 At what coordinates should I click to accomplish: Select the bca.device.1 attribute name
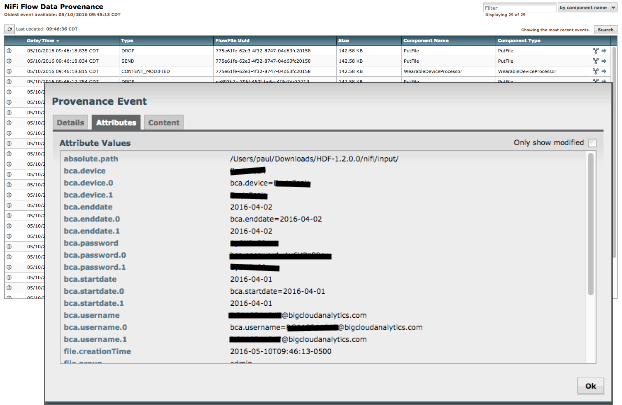(88, 195)
